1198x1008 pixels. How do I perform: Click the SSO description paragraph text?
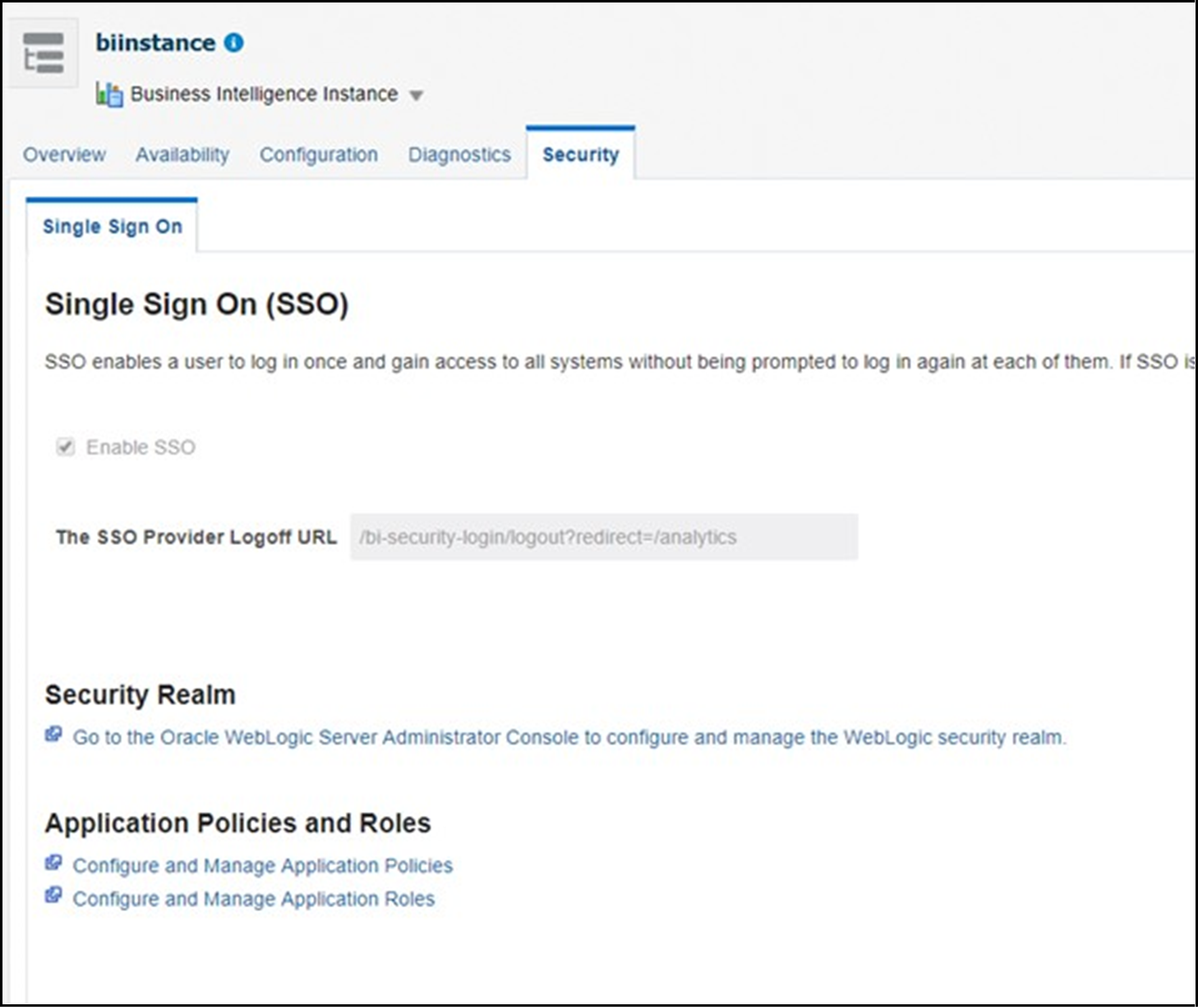(x=619, y=362)
